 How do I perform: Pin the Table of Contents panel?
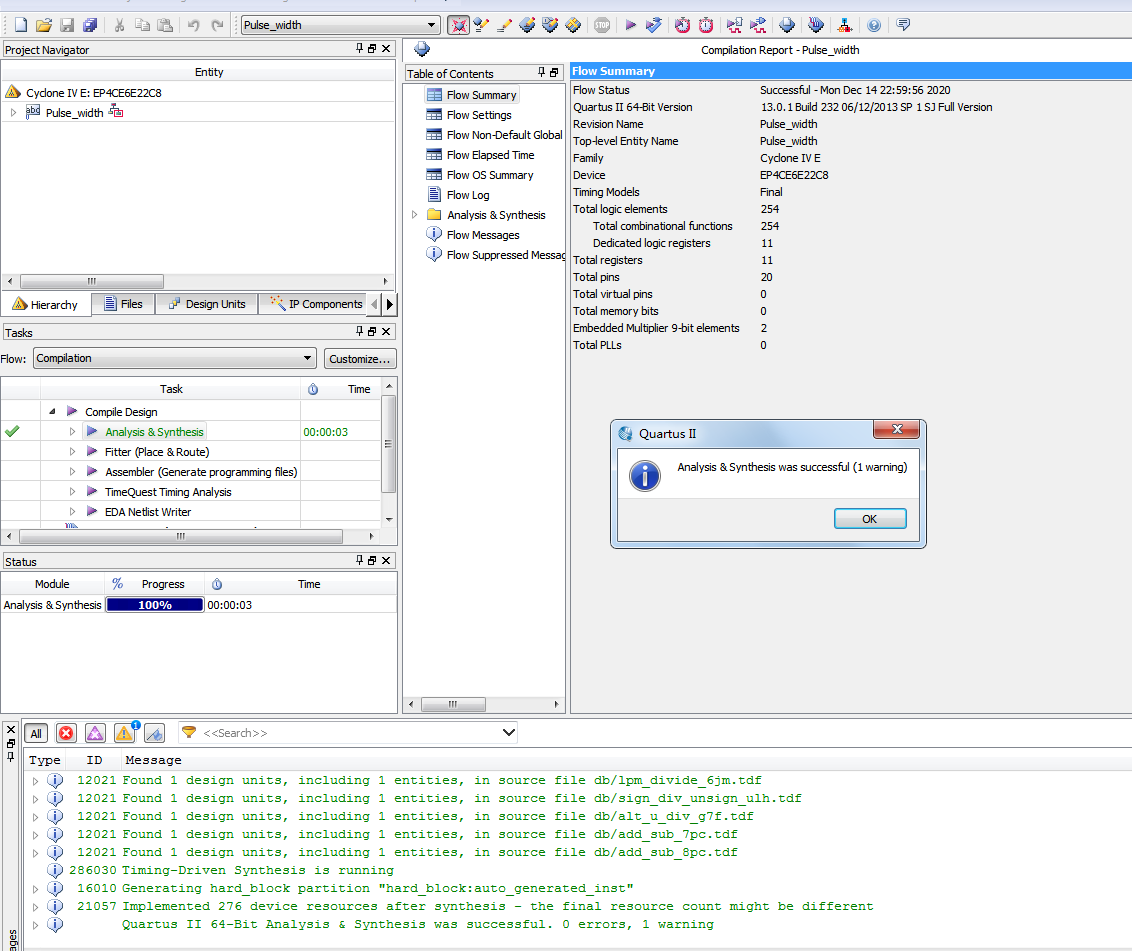[x=541, y=72]
